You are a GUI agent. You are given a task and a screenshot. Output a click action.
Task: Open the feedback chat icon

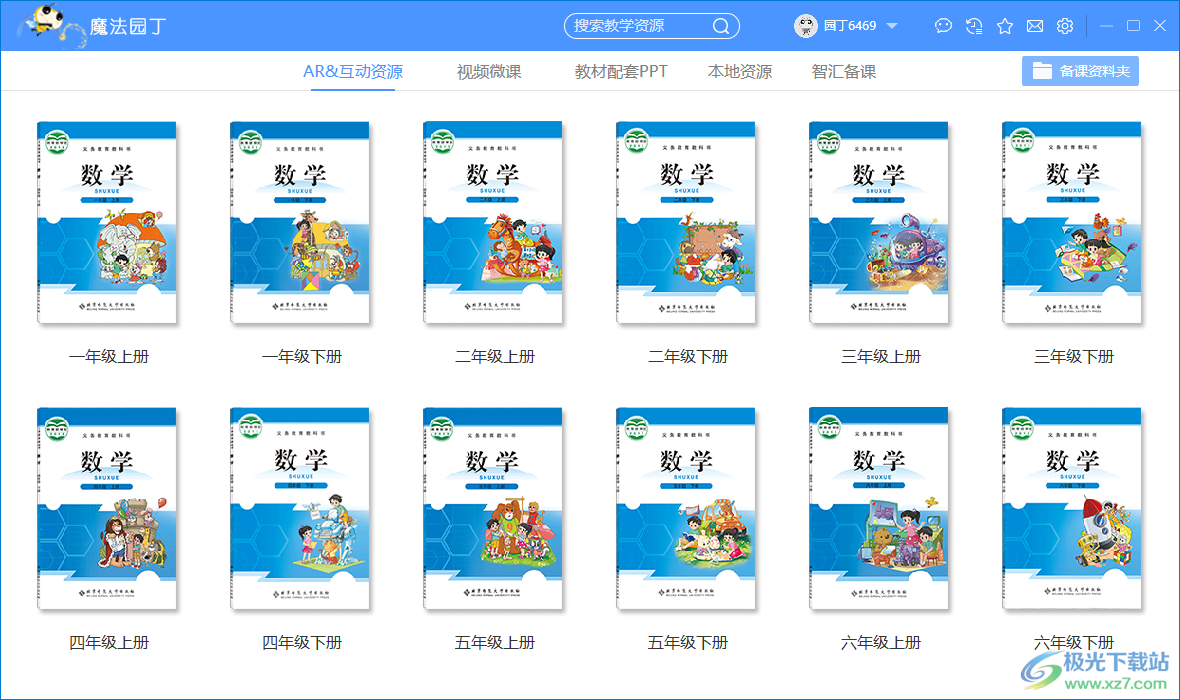coord(943,25)
